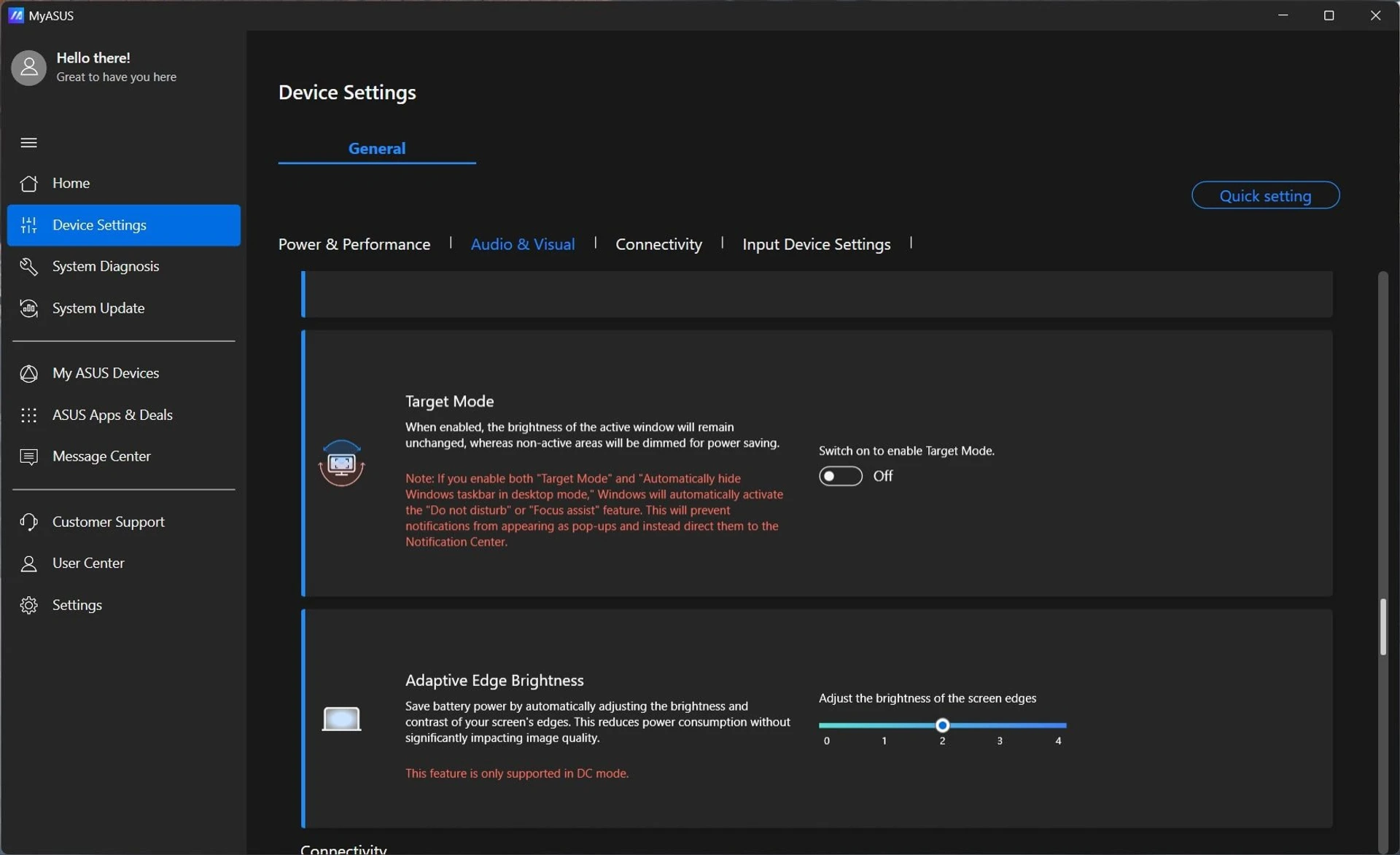The width and height of the screenshot is (1400, 855).
Task: Click the edge brightness slider handle
Action: pyautogui.click(x=942, y=725)
